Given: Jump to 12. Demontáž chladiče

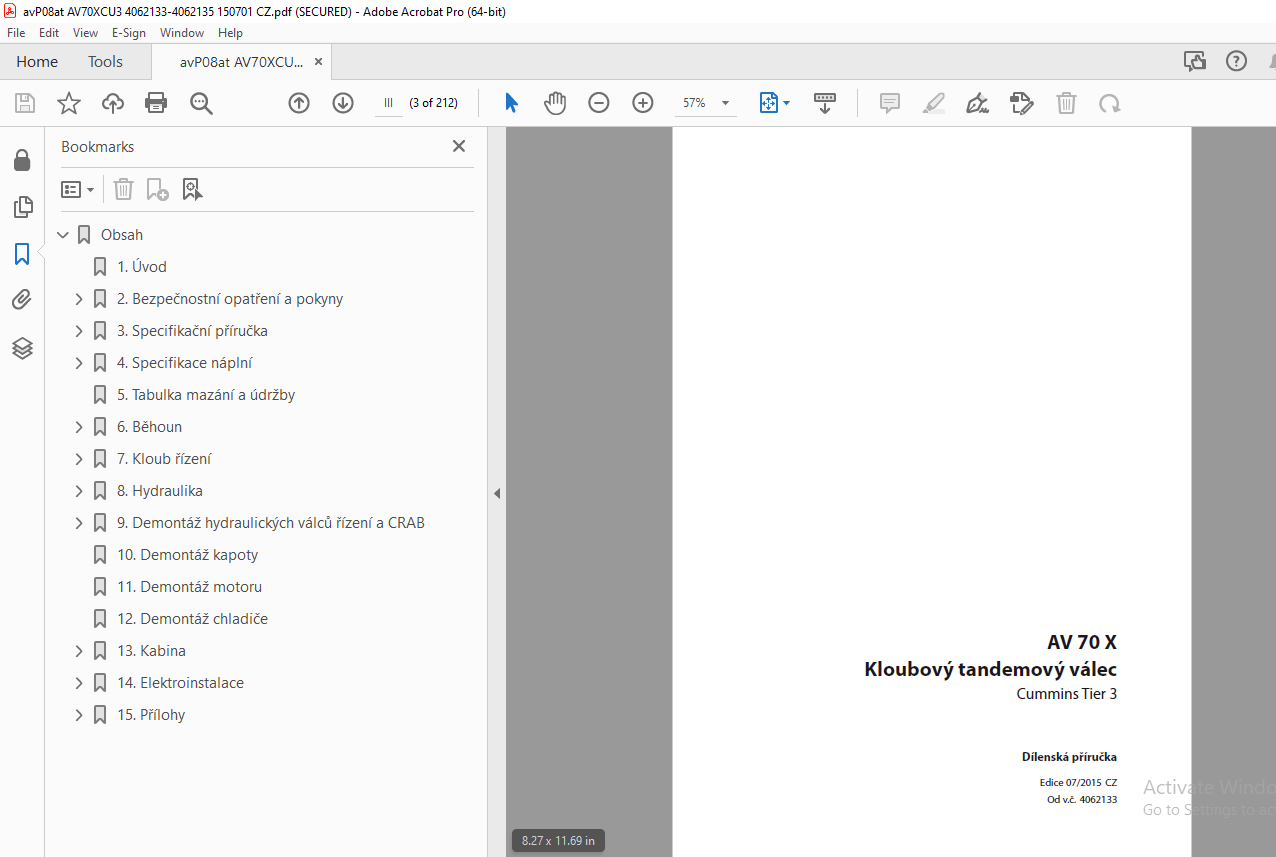Looking at the screenshot, I should coord(193,619).
